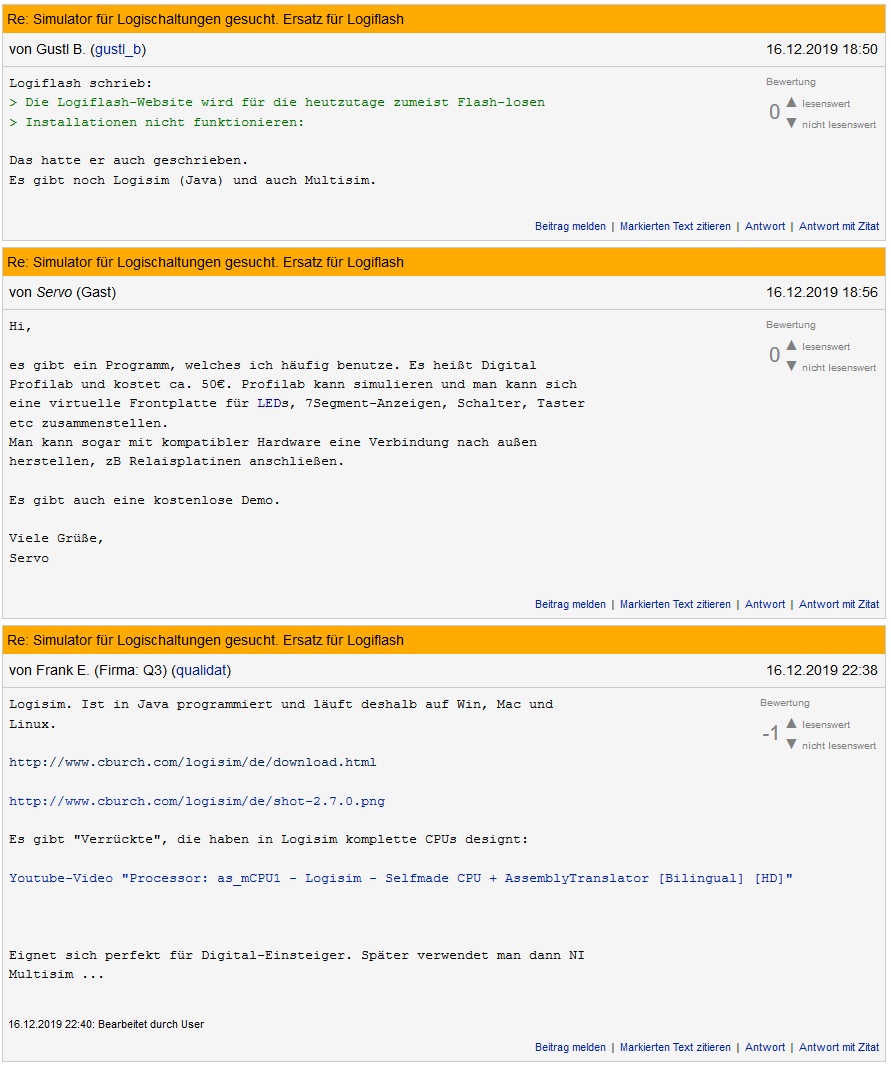This screenshot has width=891, height=1066.
Task: Downvote Frank E.'s post with the down arrow
Action: coord(791,745)
